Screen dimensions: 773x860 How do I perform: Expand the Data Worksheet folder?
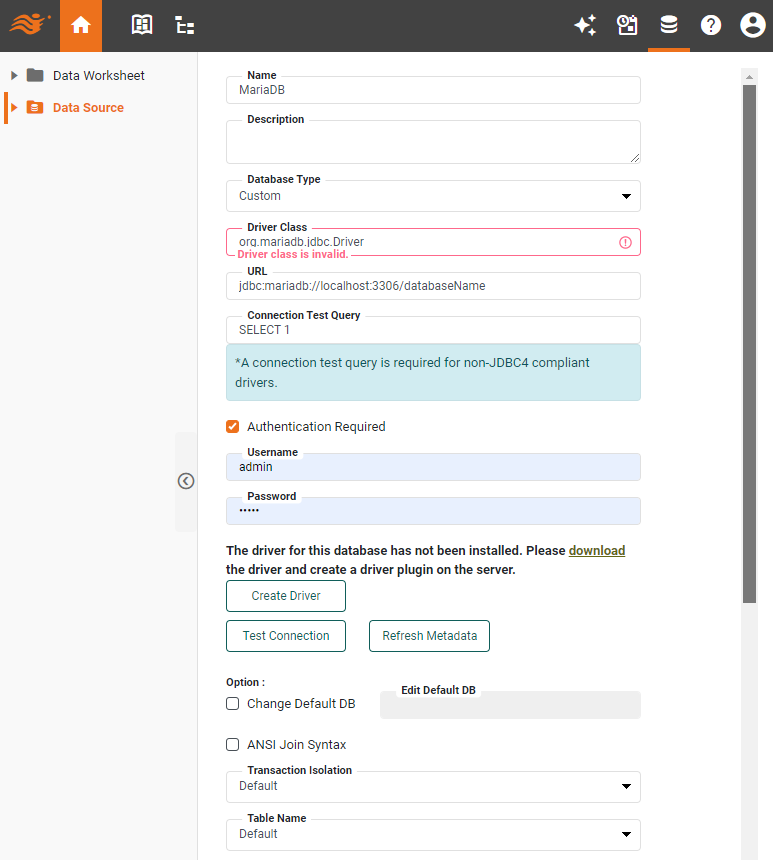click(x=13, y=75)
